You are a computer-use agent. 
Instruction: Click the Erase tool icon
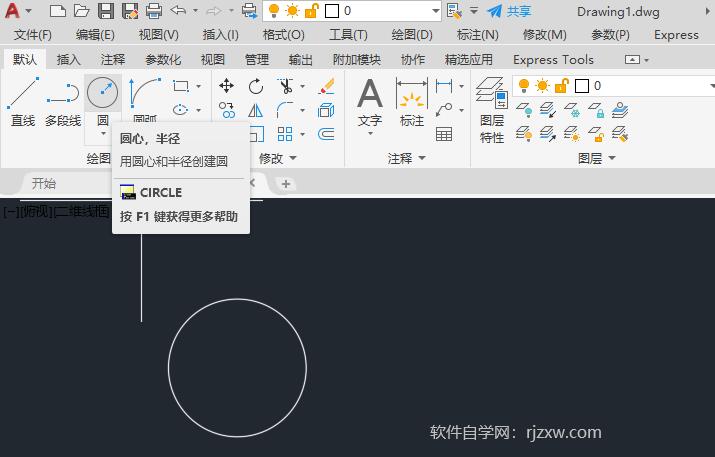326,86
